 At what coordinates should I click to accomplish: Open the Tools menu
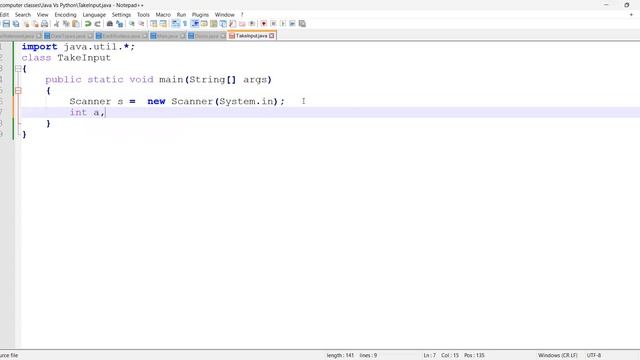(x=143, y=15)
